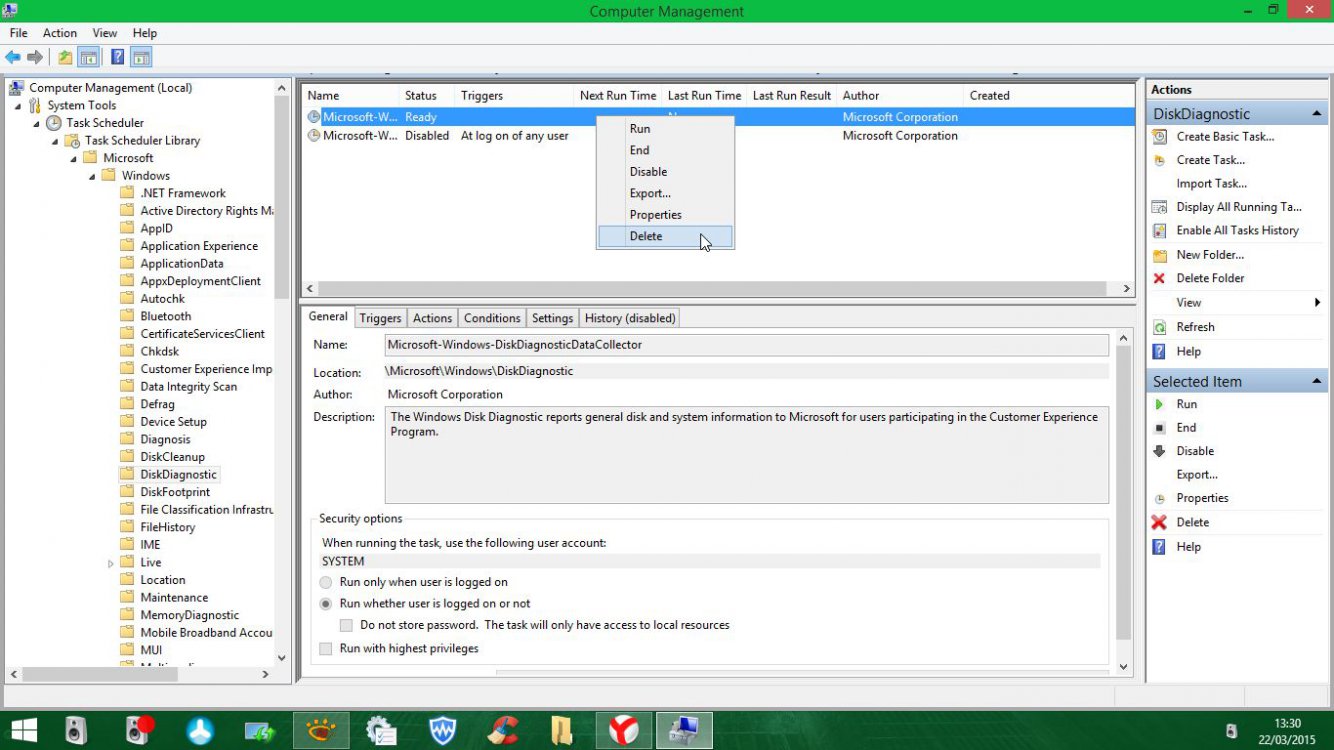Select the MemoryDiagnostic folder in tree

pos(189,615)
